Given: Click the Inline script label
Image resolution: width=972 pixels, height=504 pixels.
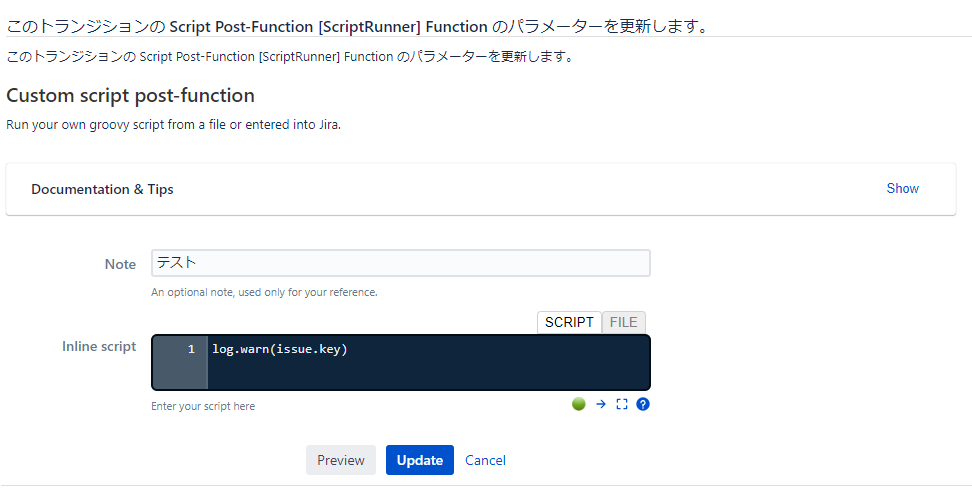Looking at the screenshot, I should coord(99,347).
